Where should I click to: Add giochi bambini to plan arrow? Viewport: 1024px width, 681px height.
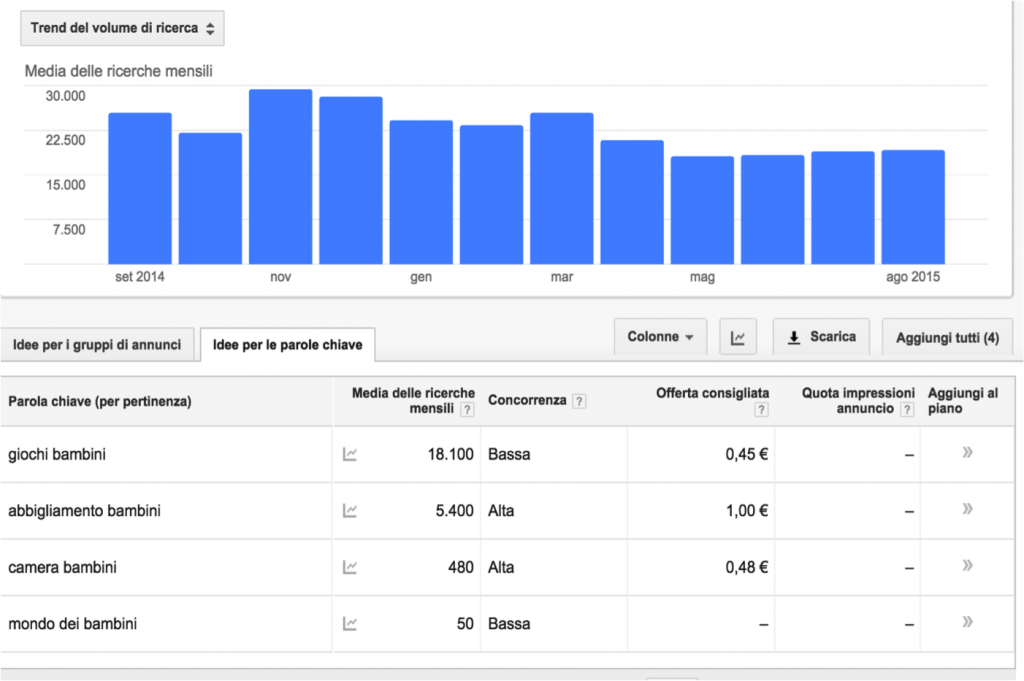[967, 452]
